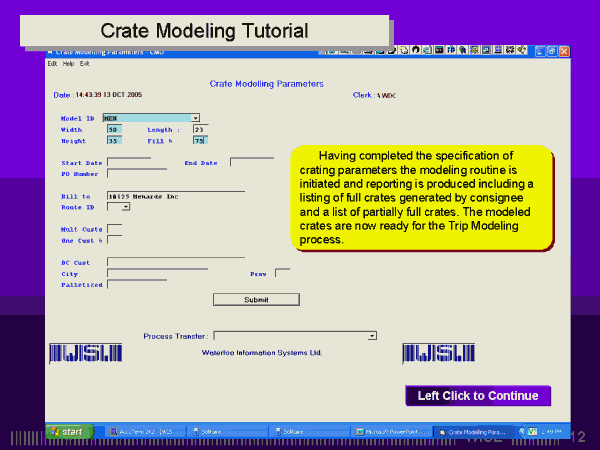Select the Mult Custs box

[114, 229]
